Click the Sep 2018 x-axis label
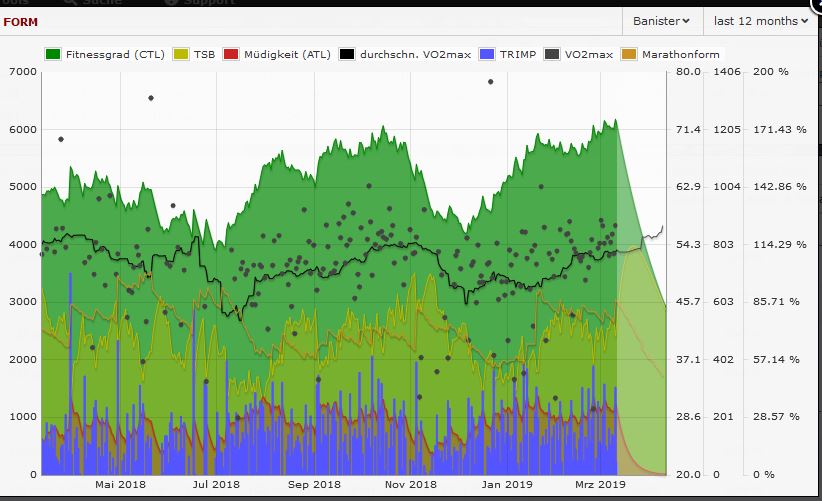The height and width of the screenshot is (501, 822). click(312, 485)
